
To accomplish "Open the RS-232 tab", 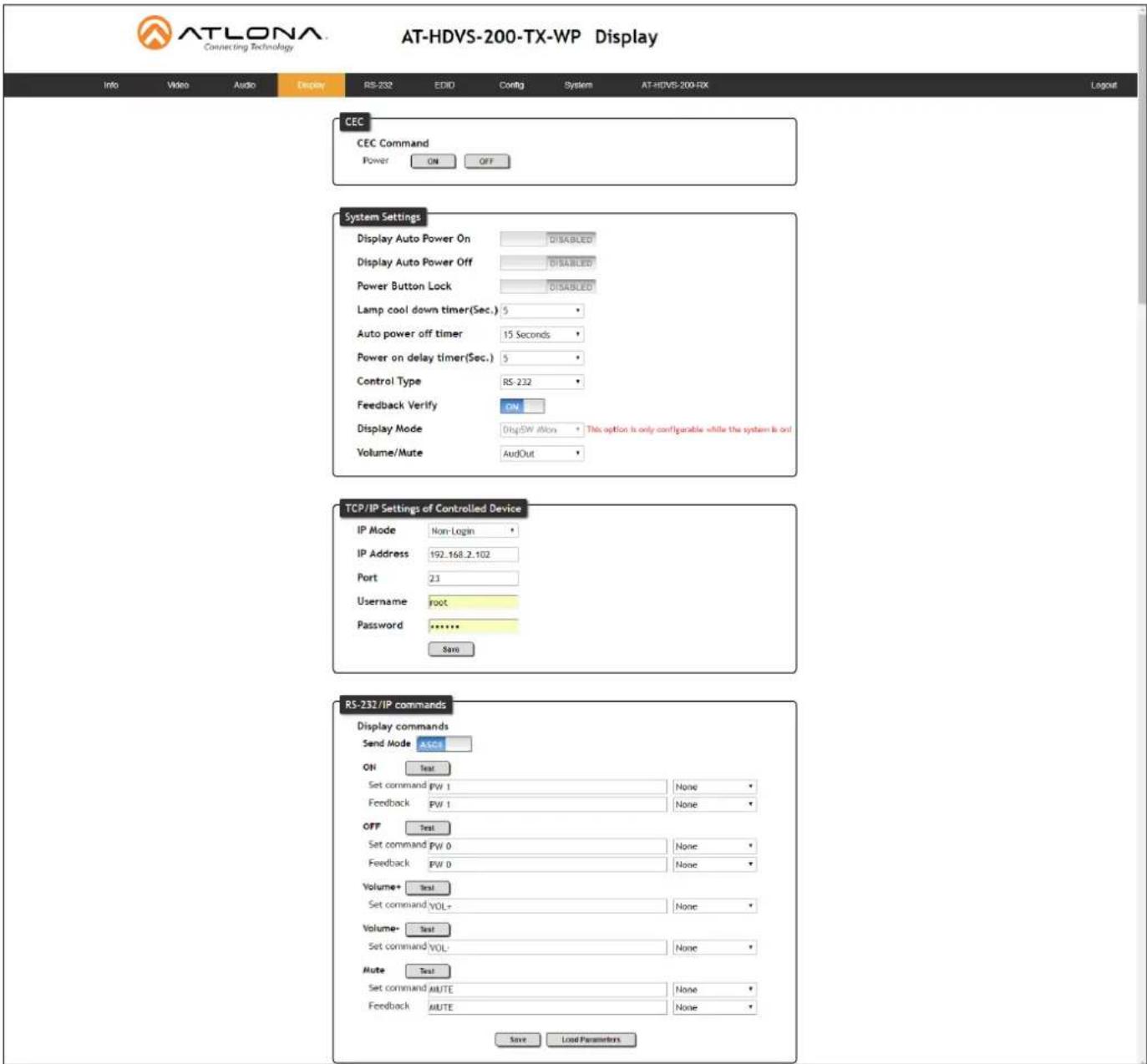I will click(378, 85).
